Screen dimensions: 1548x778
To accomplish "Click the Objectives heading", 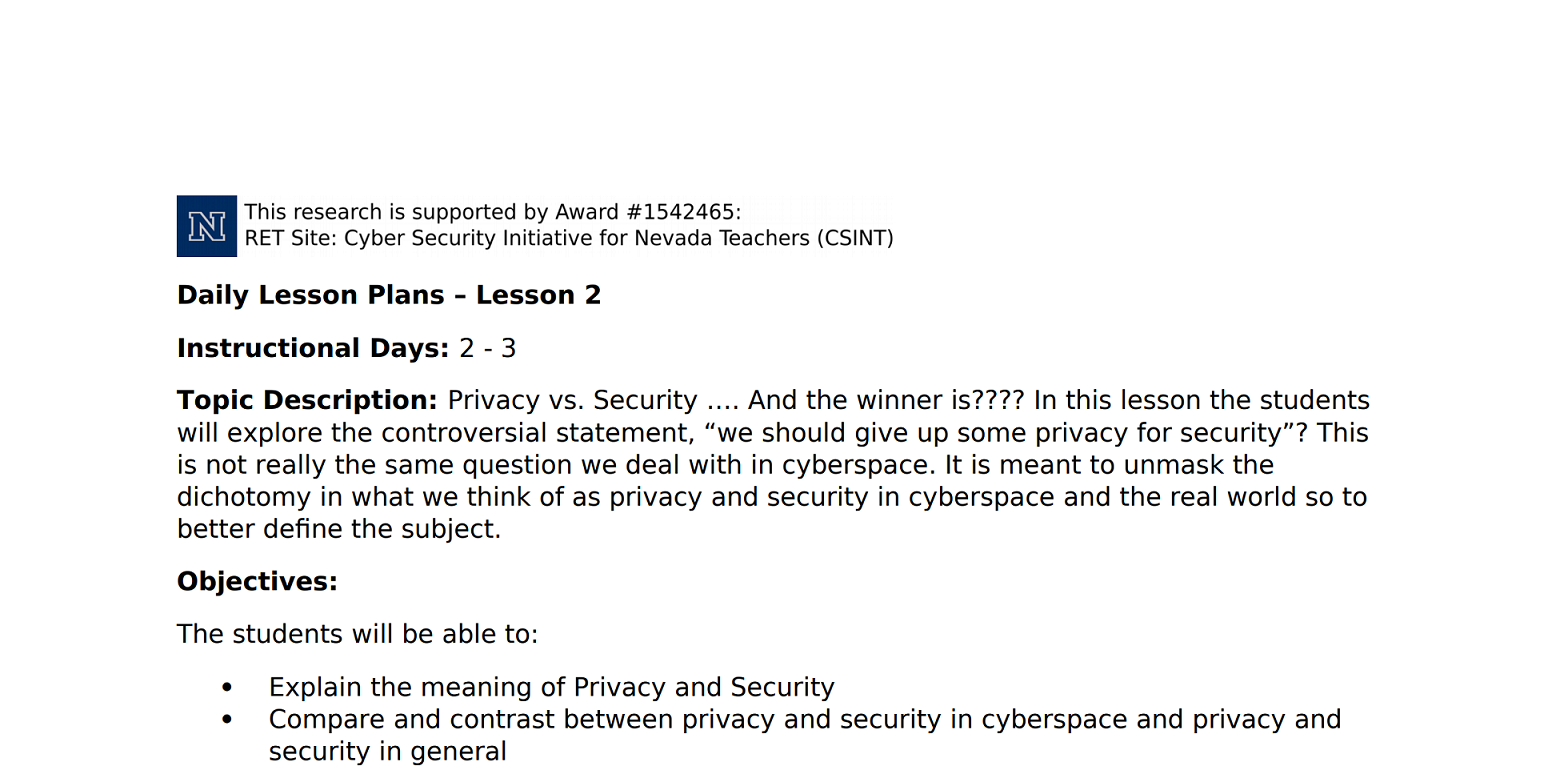I will [257, 581].
